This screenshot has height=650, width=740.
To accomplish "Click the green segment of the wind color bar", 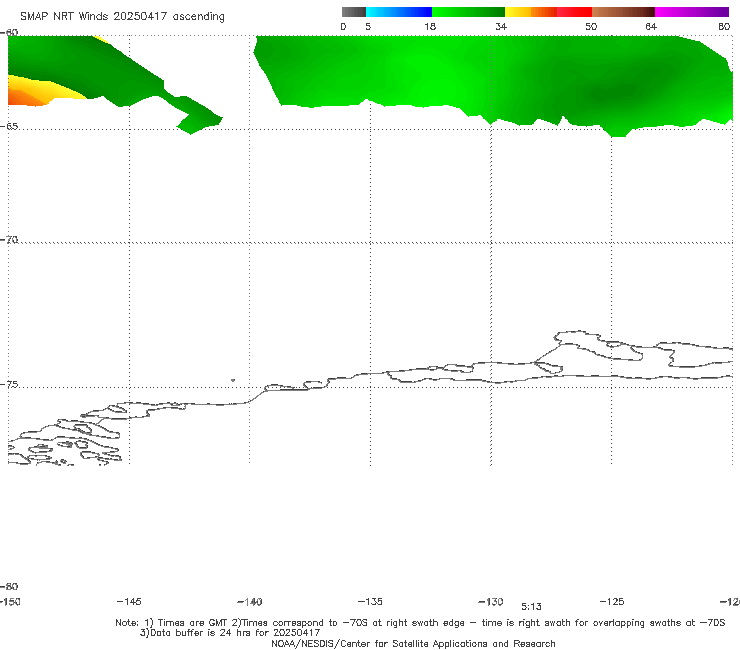I will [x=468, y=12].
